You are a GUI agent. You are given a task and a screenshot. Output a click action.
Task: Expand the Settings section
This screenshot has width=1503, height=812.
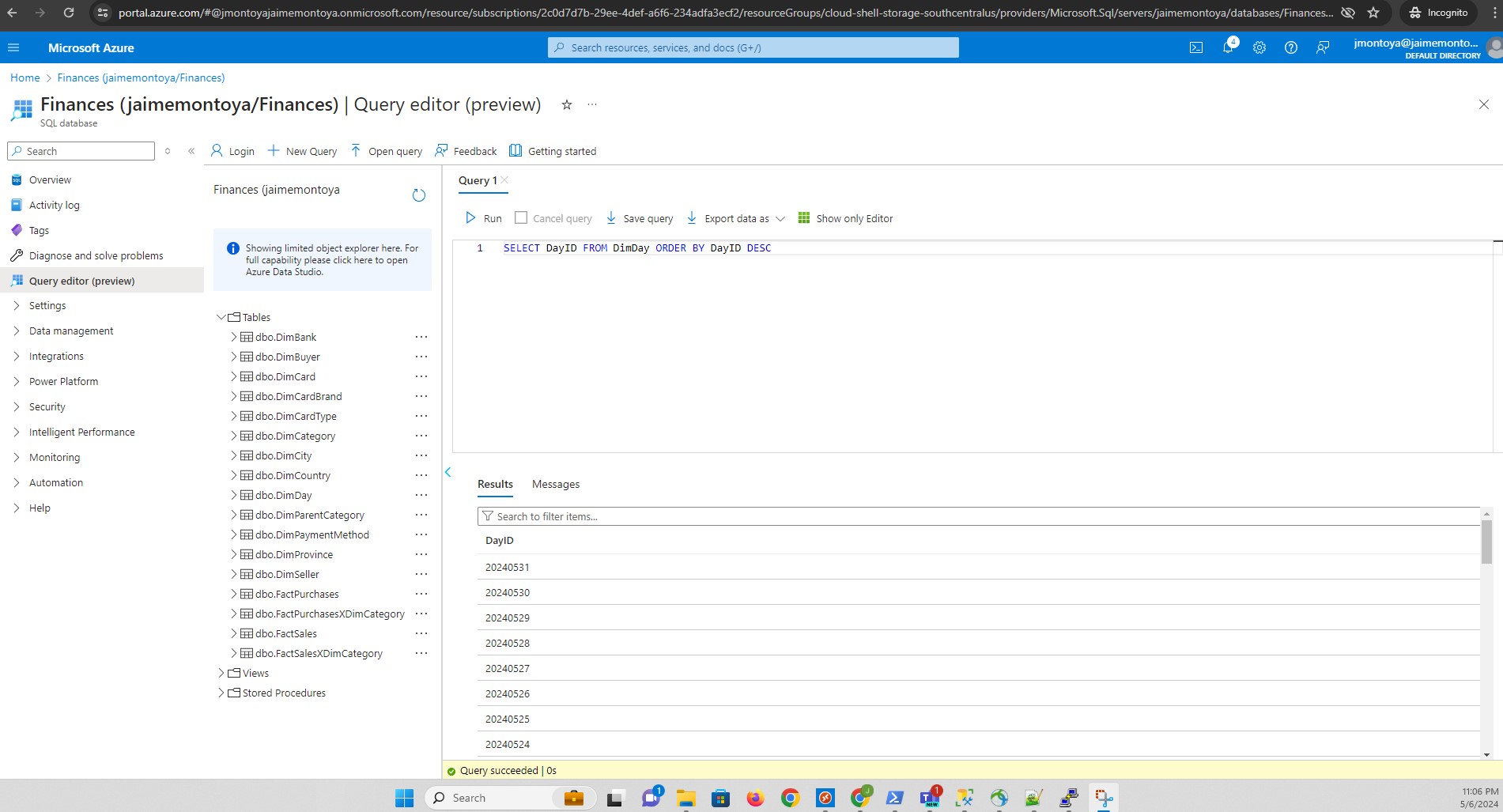(x=16, y=305)
